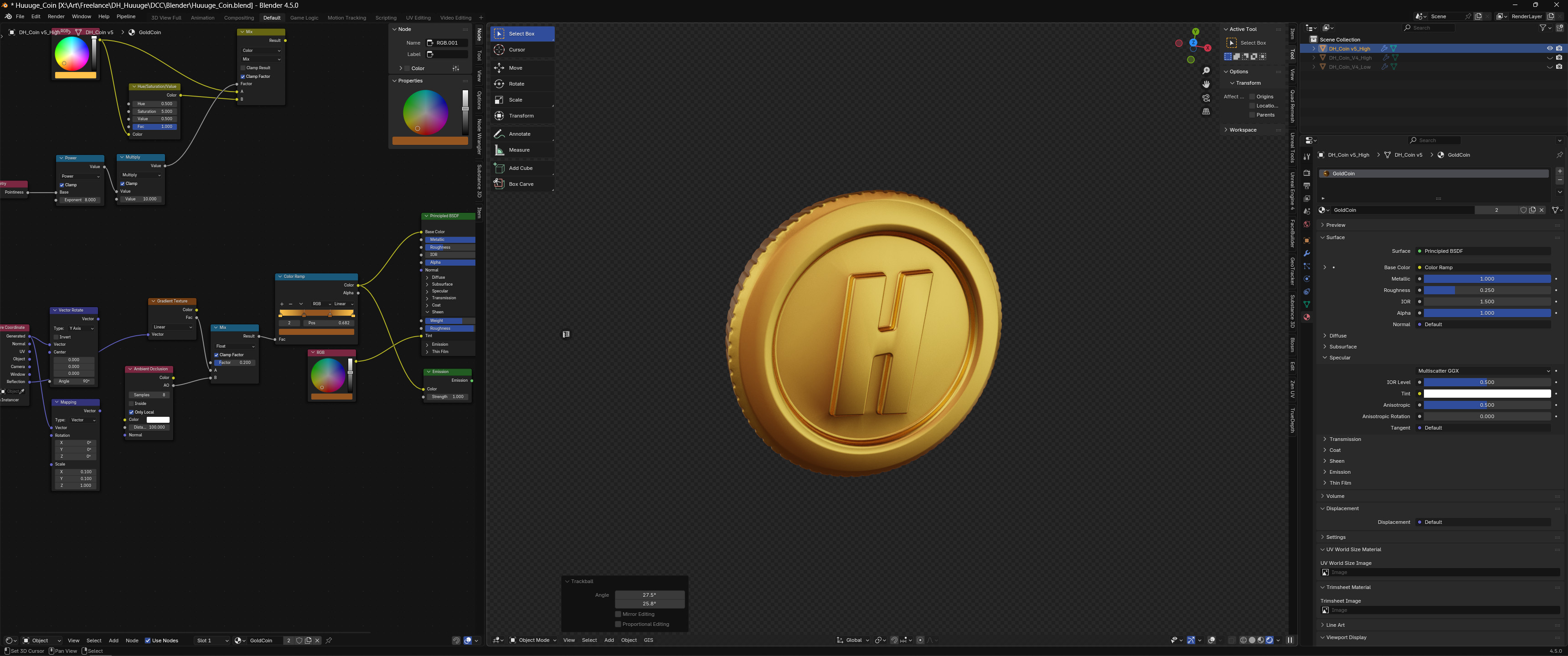Click the zoom magnifier viewport icon
This screenshot has width=1568, height=656.
click(1206, 71)
